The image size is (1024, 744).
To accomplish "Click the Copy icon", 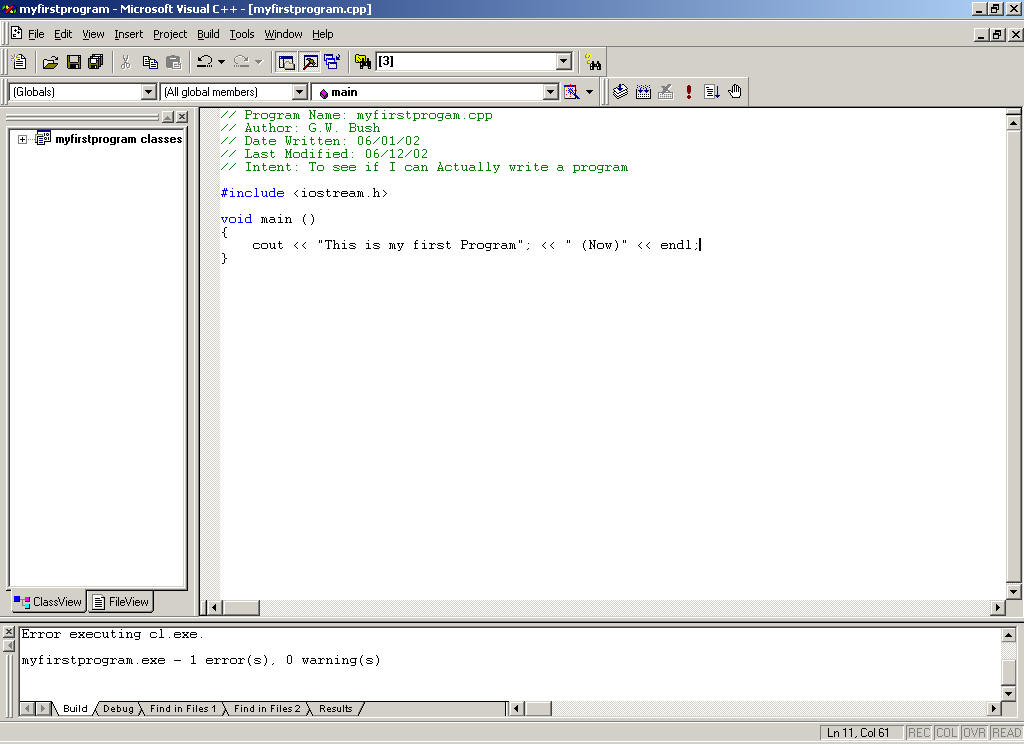I will point(150,62).
